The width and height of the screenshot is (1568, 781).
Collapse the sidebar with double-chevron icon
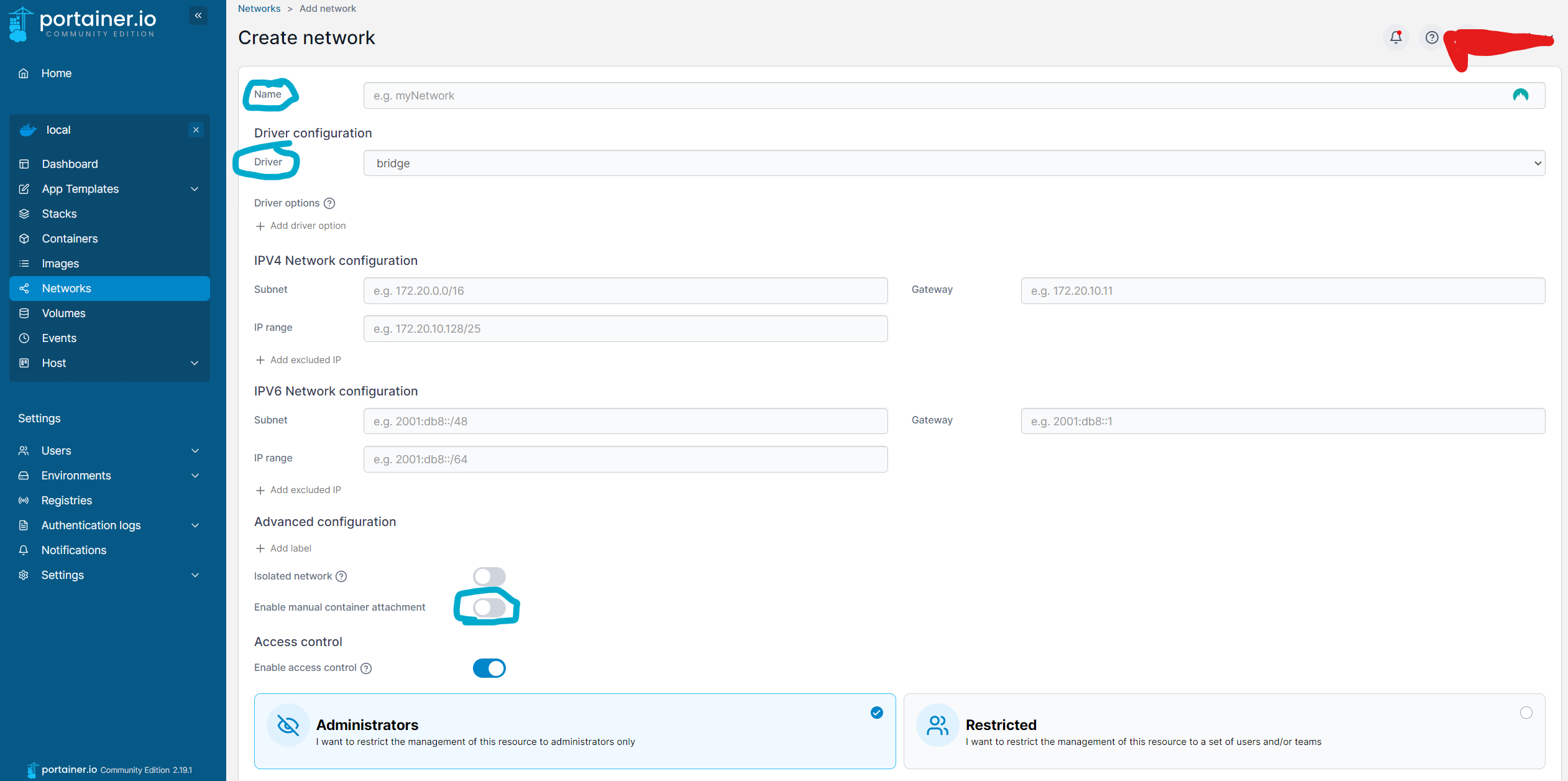coord(198,16)
